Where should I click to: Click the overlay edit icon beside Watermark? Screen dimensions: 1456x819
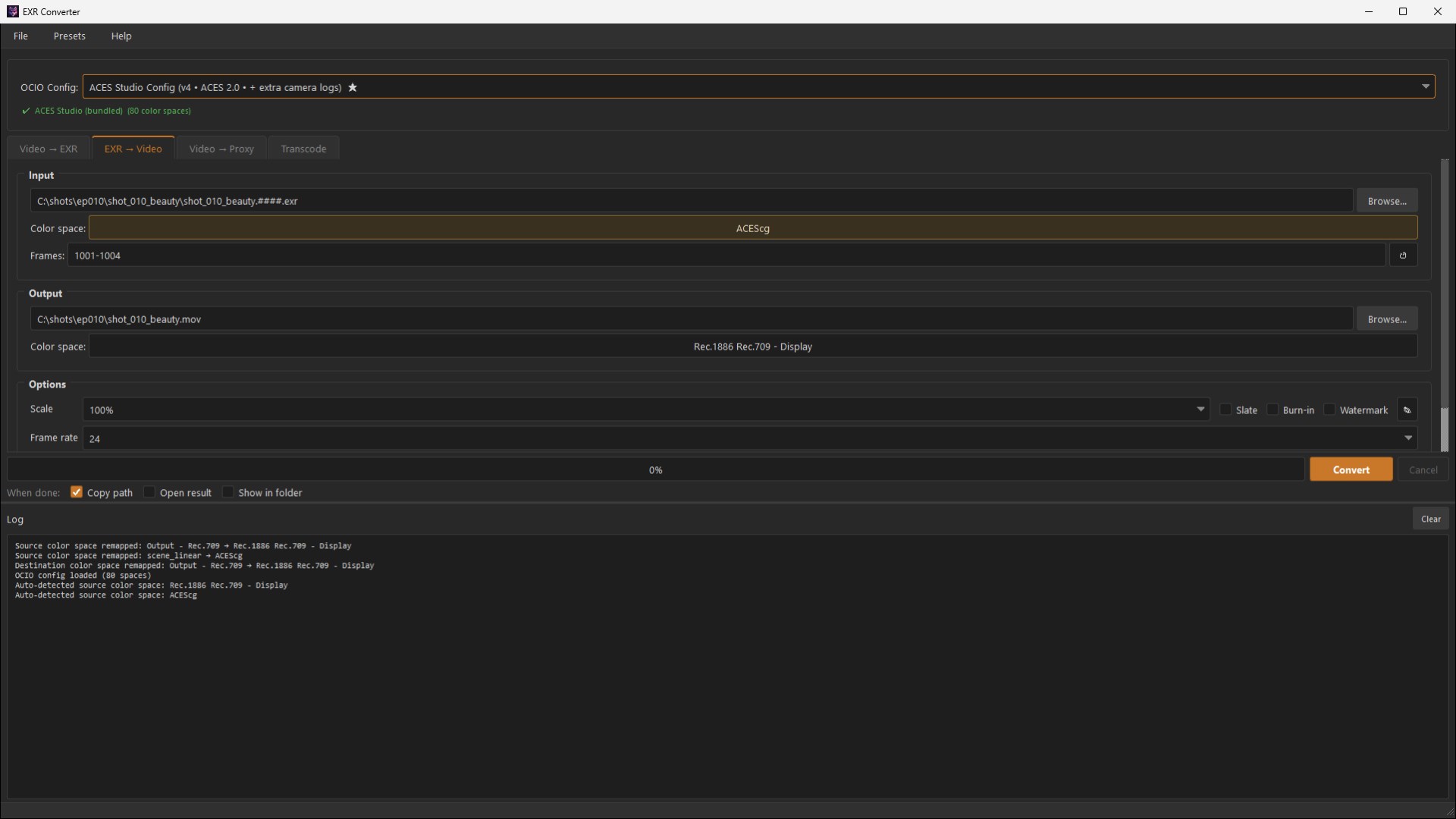click(x=1407, y=410)
